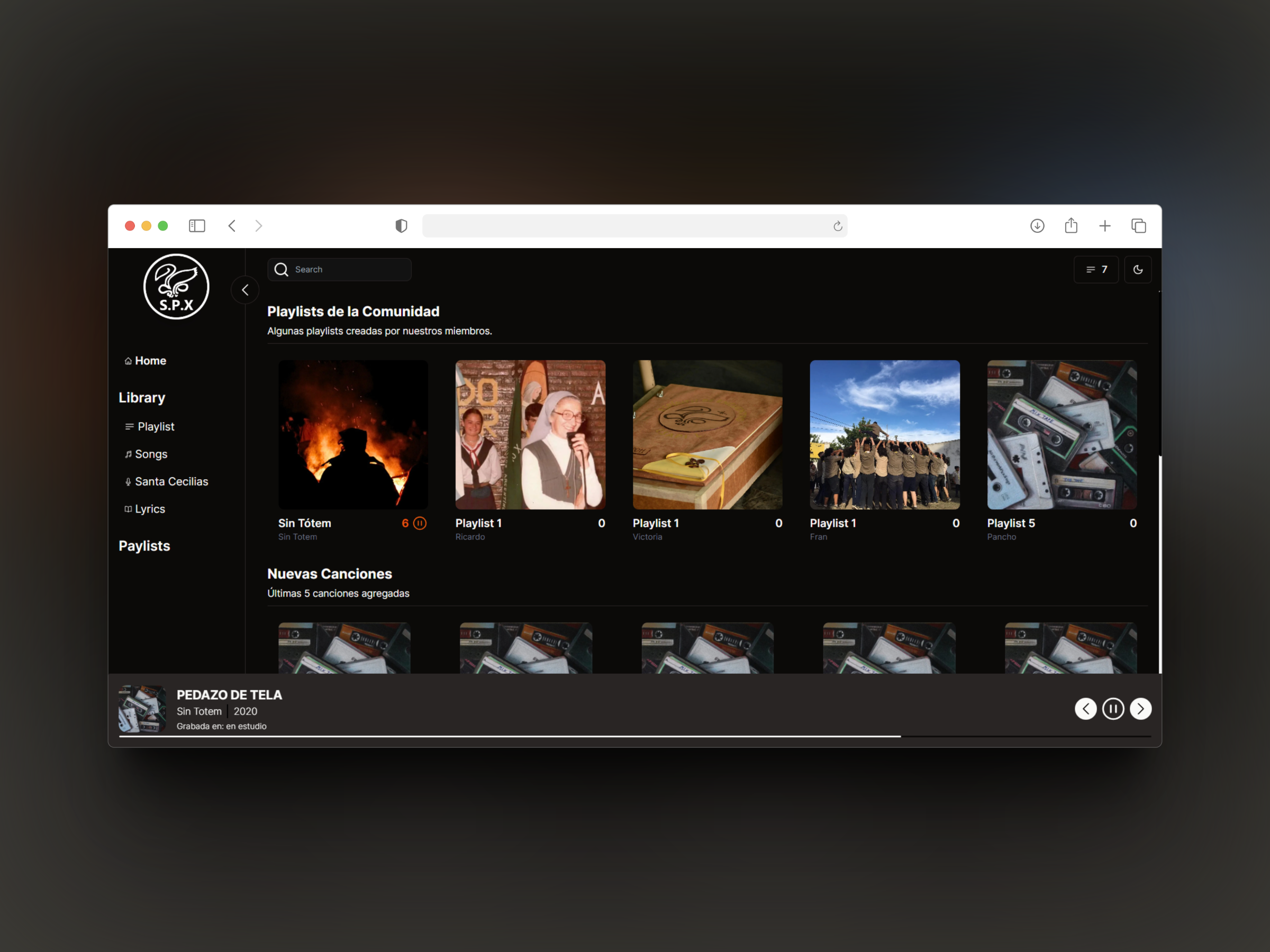Viewport: 1270px width, 952px height.
Task: Open Playlist in Library
Action: coord(149,426)
